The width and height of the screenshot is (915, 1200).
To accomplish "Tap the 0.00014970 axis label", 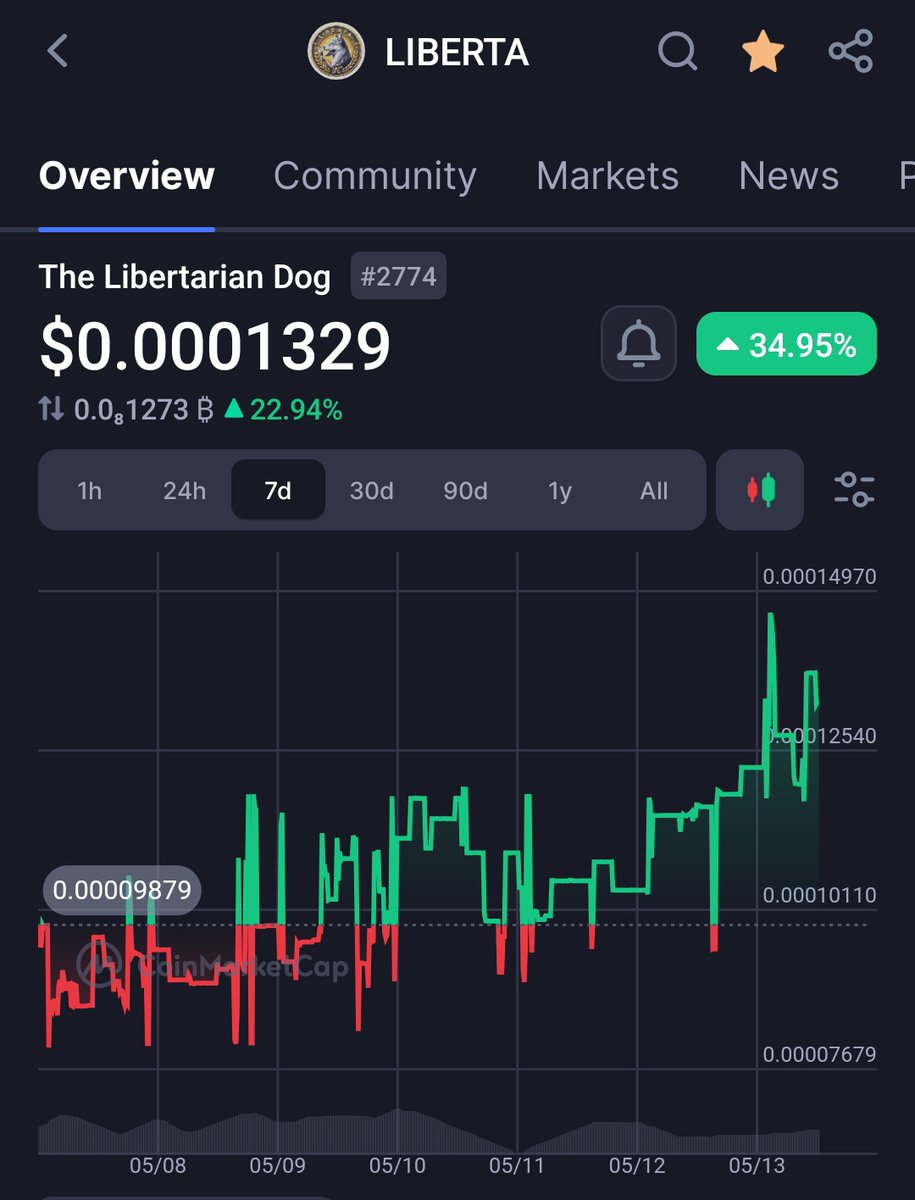I will [820, 576].
